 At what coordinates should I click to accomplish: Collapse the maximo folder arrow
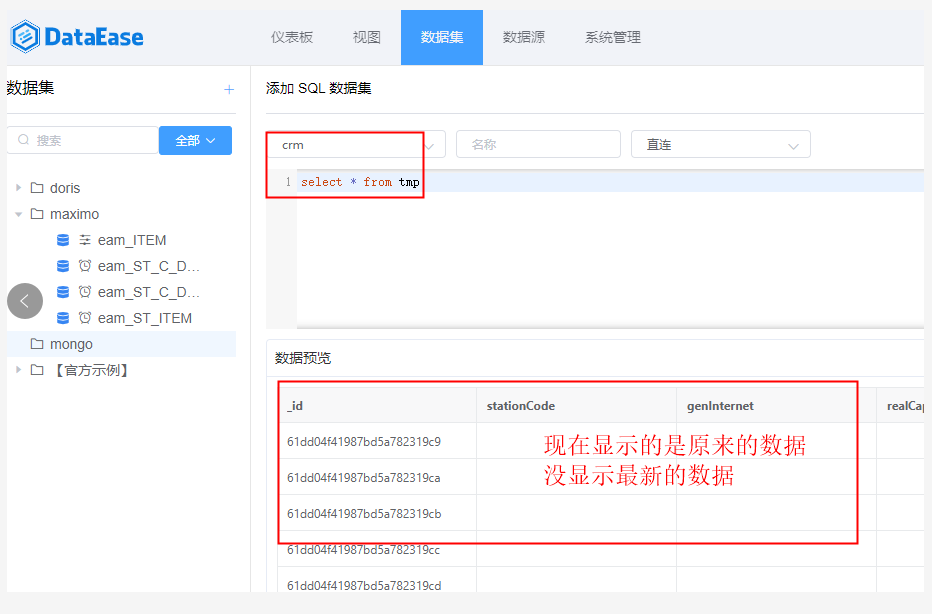point(18,214)
